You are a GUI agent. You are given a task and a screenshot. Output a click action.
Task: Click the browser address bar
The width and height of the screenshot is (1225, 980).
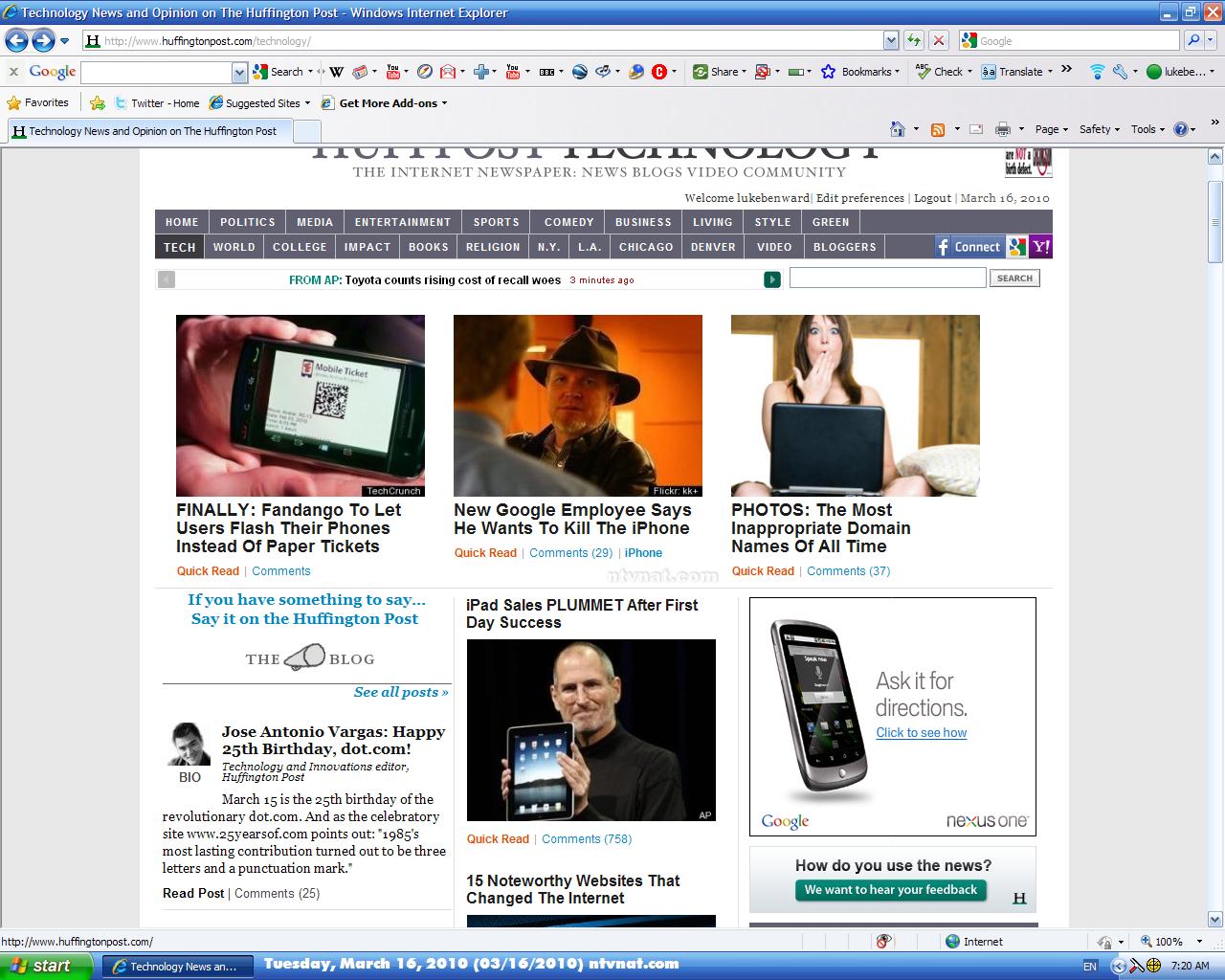pos(483,40)
